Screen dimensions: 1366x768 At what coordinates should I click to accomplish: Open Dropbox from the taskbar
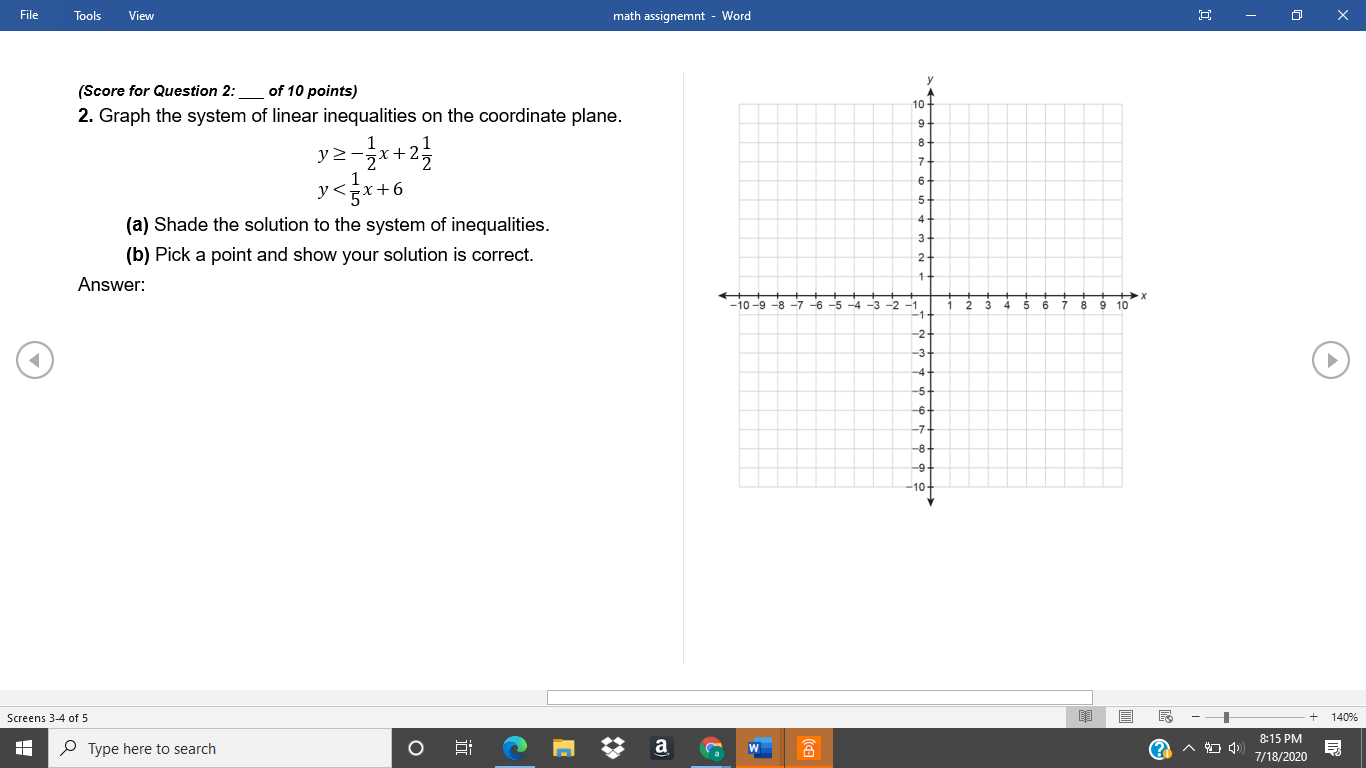(612, 747)
